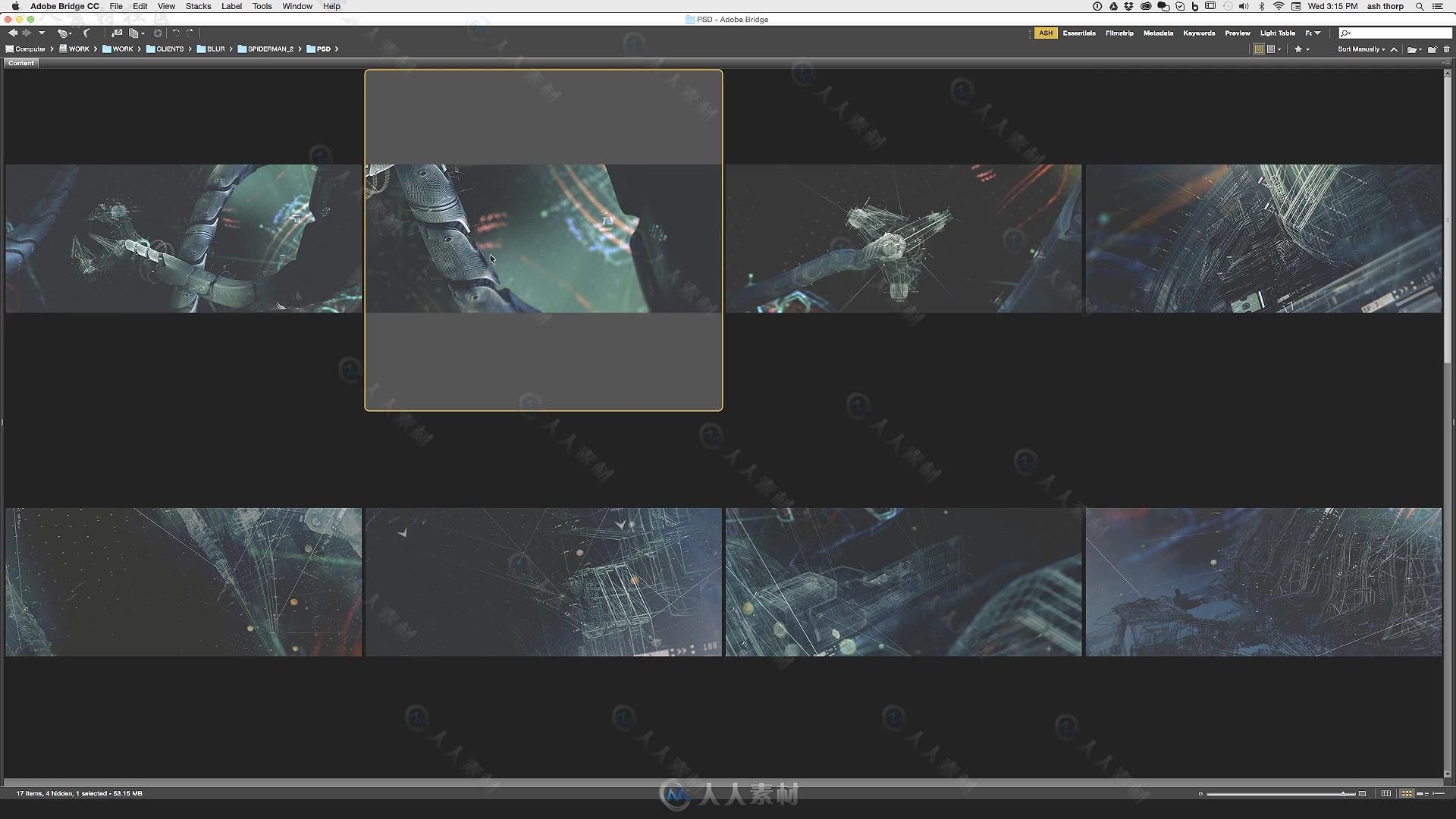Open the recent file folder icon menu
This screenshot has width=1456, height=819.
(x=1414, y=49)
